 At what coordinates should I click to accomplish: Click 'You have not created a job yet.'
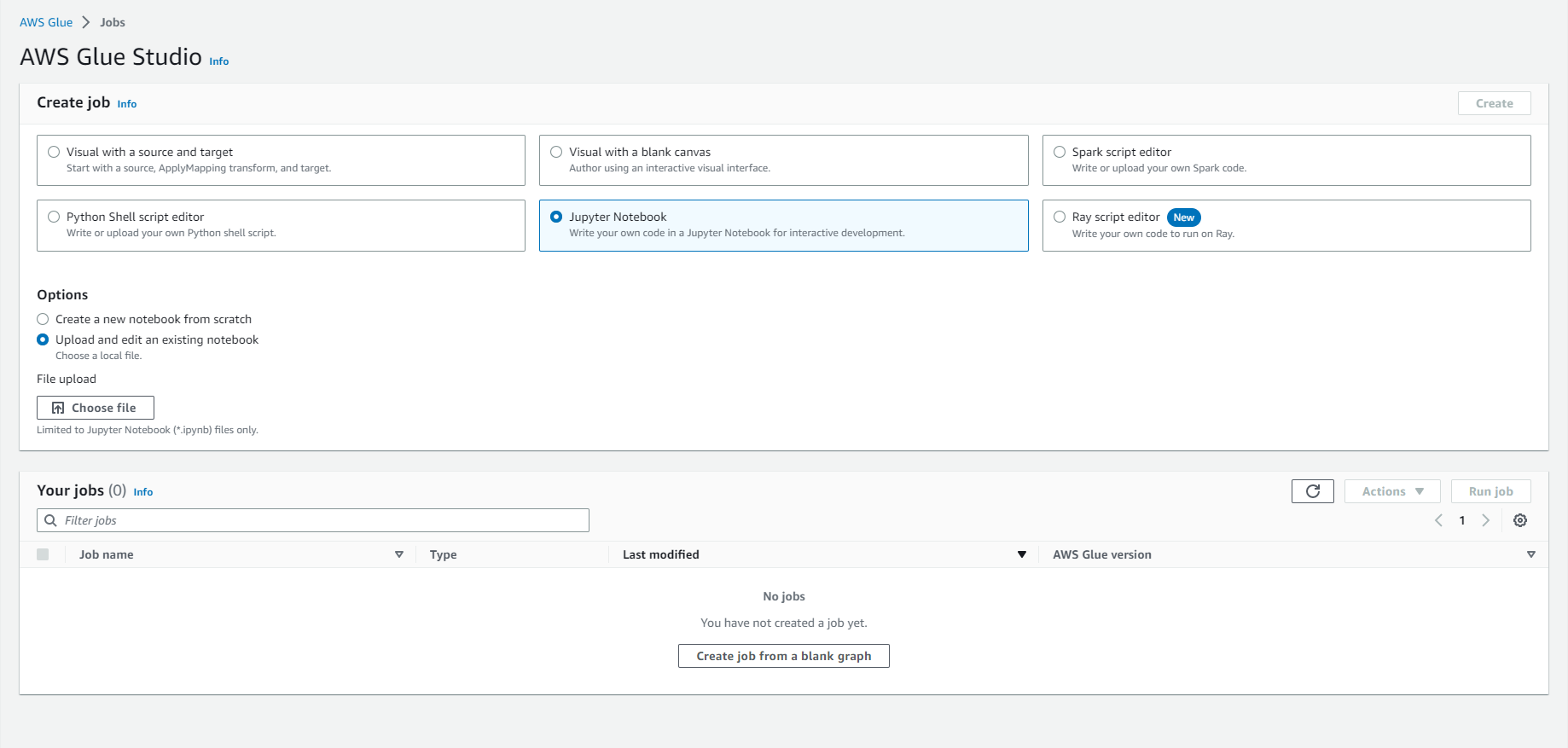click(783, 623)
